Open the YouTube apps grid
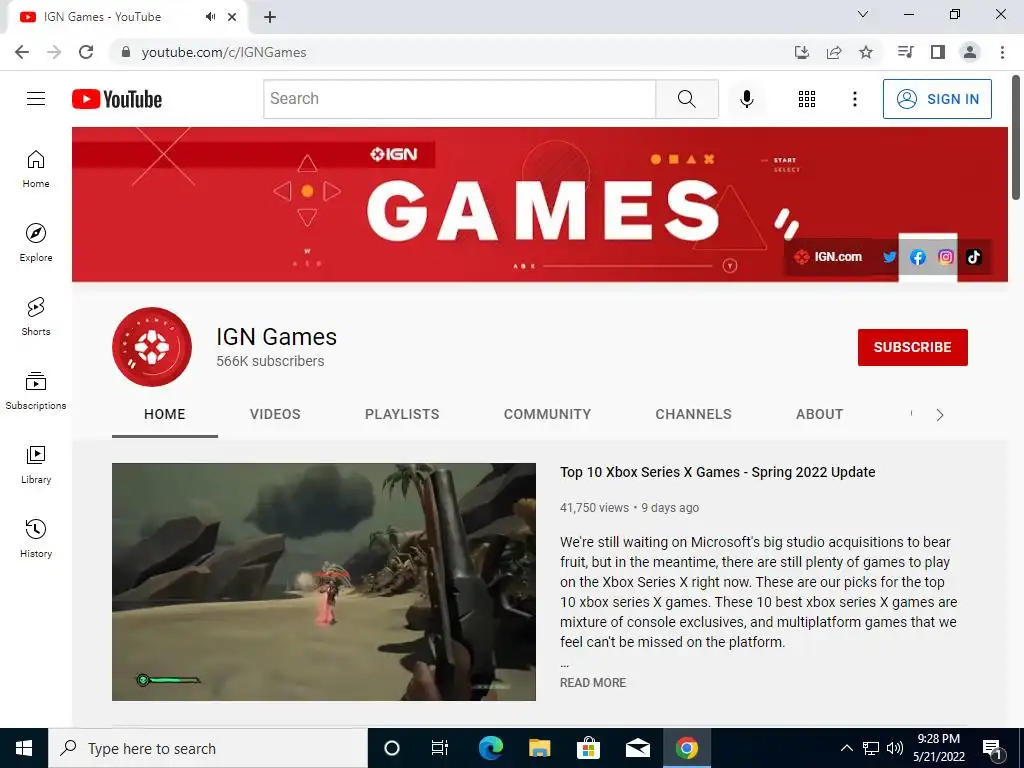 coord(807,99)
